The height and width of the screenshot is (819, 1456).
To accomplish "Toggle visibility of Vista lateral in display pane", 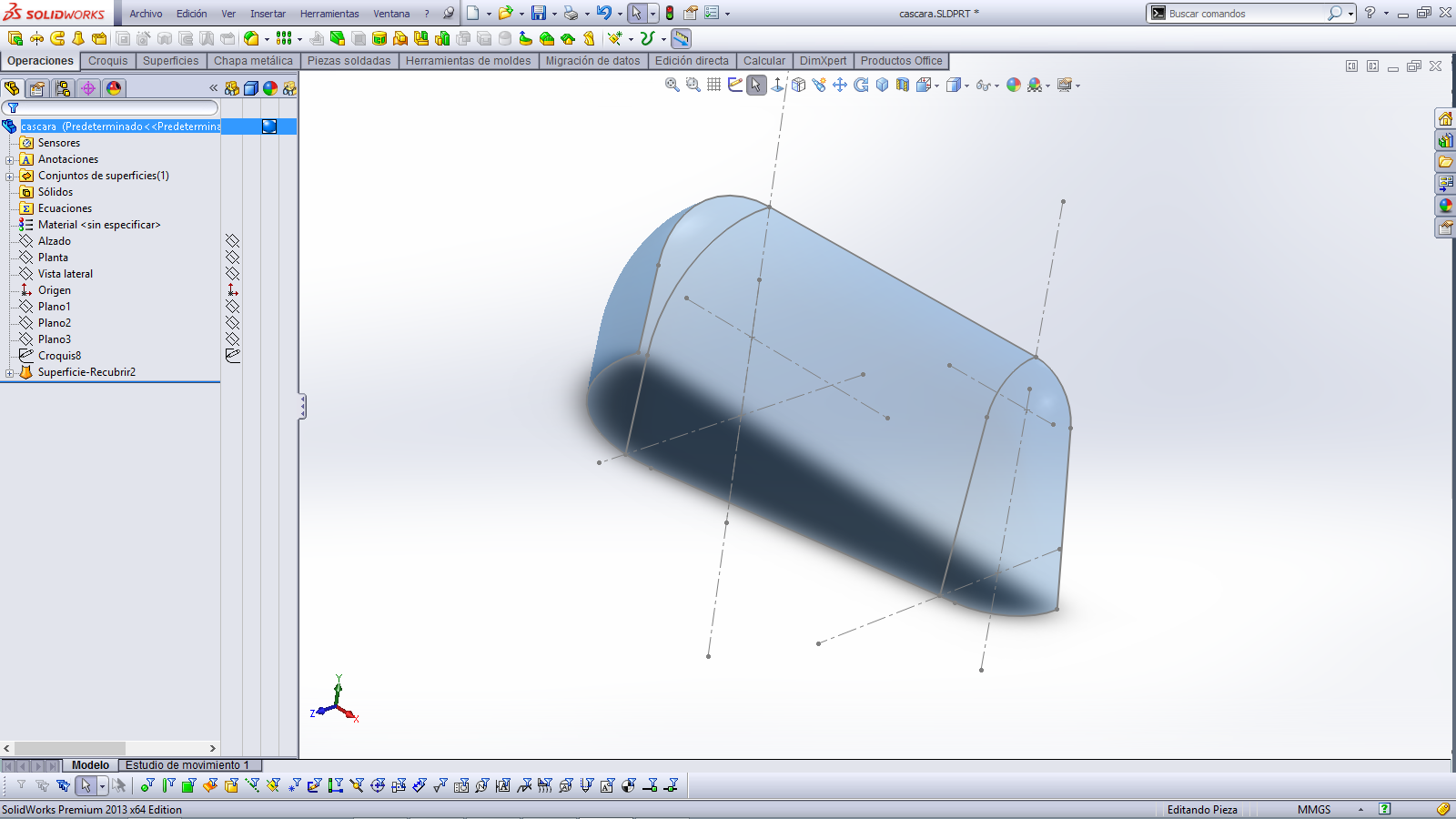I will point(232,274).
